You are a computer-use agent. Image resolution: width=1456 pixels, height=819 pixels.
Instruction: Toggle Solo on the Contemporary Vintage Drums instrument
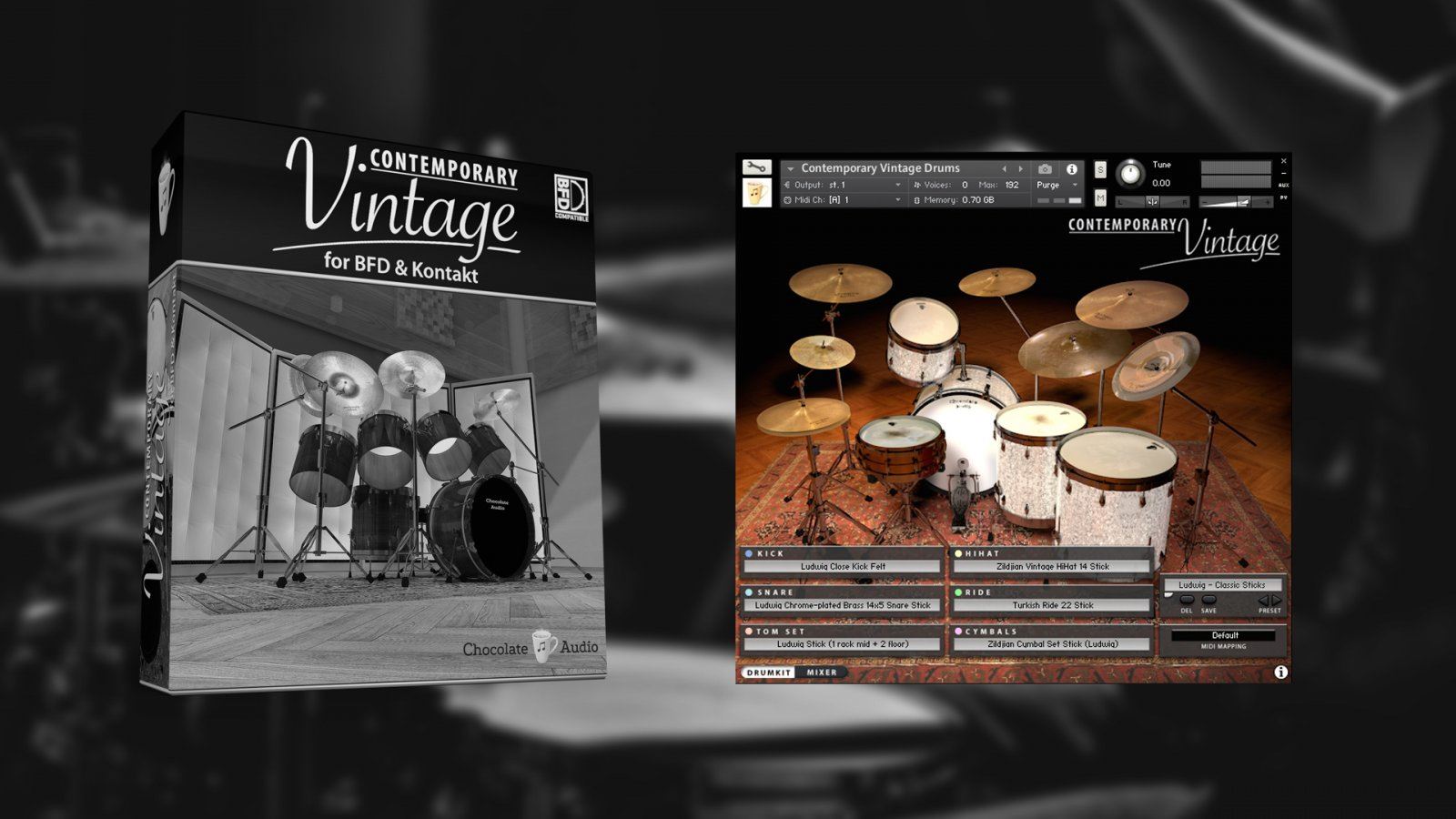1100,168
